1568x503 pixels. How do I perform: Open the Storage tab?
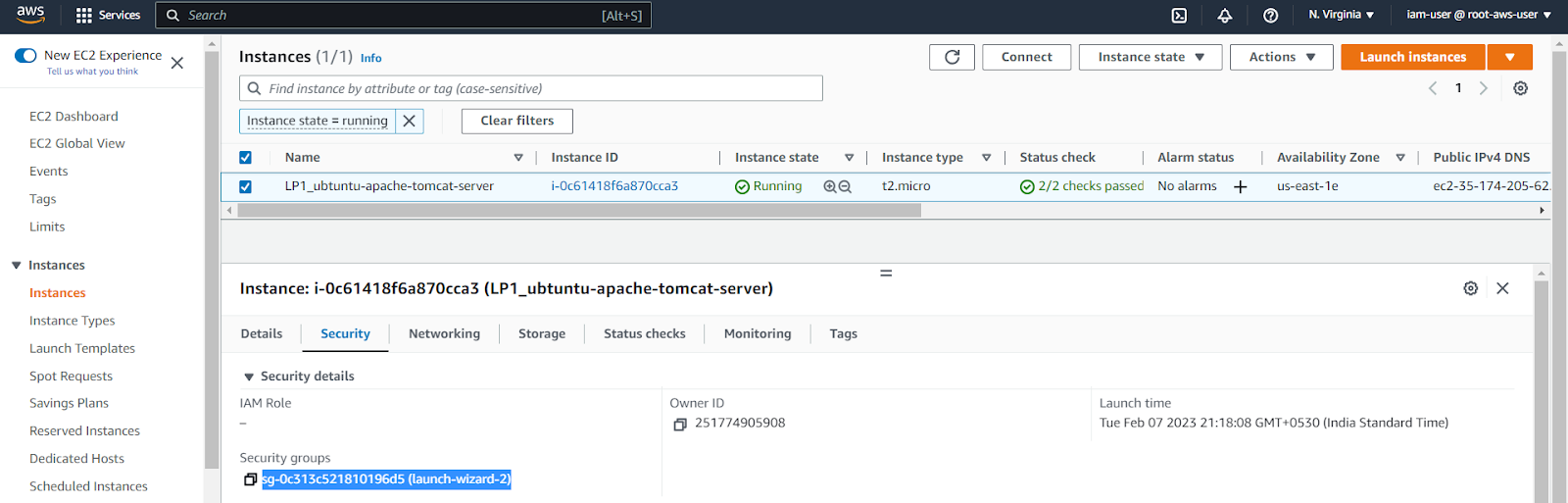[542, 334]
